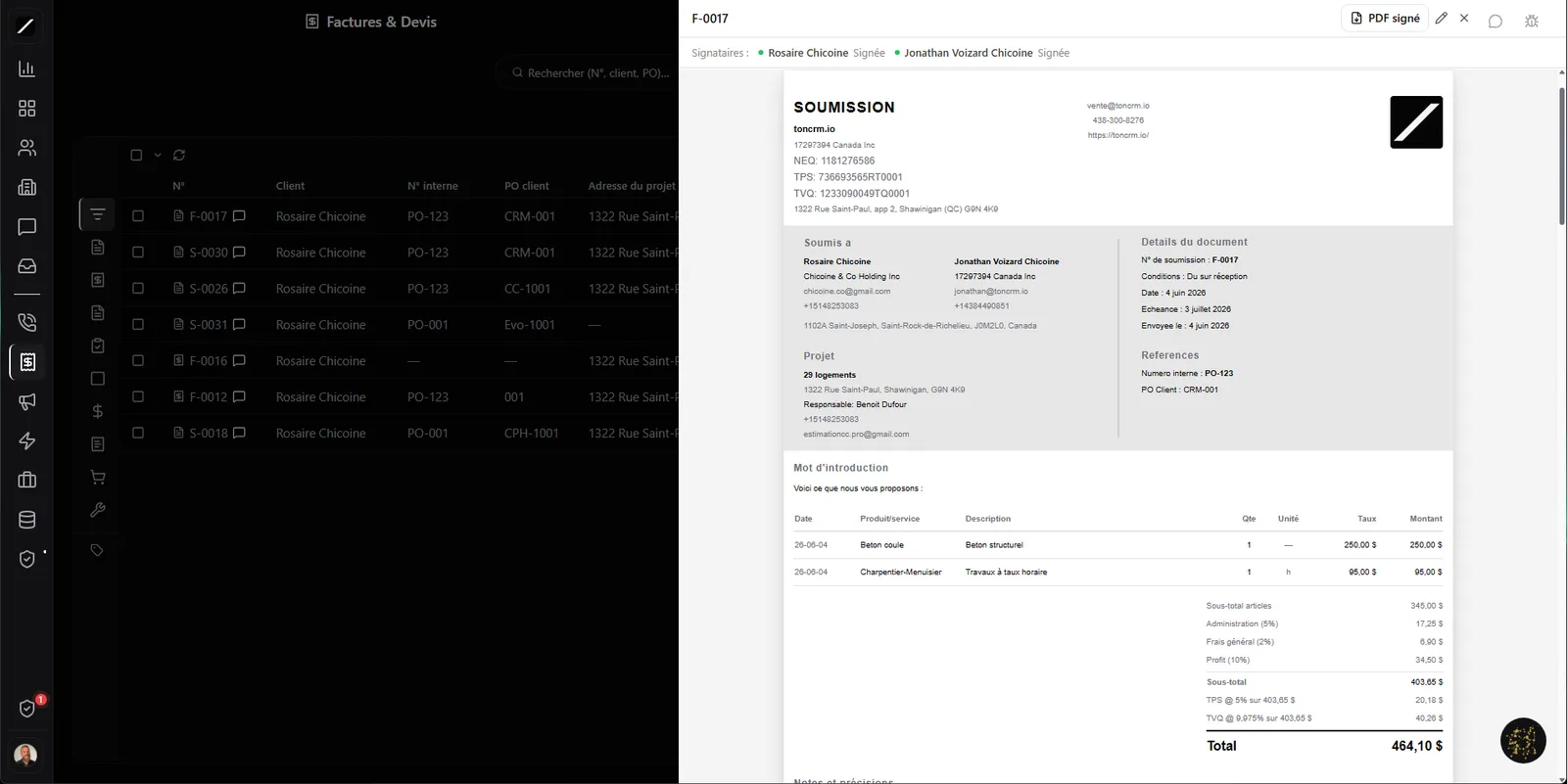Click the toncrm slash logo at top-left sidebar

click(x=25, y=25)
